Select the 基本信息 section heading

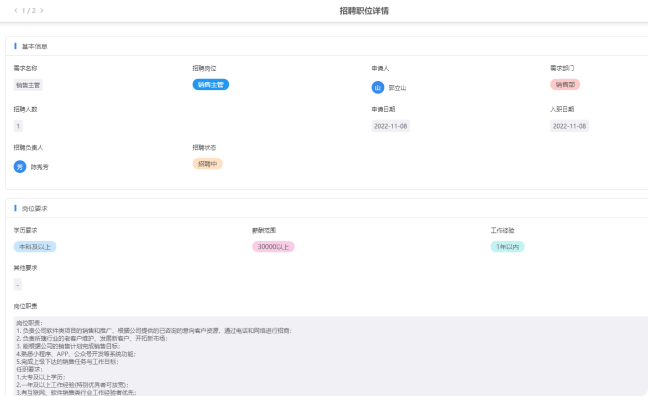click(x=35, y=46)
